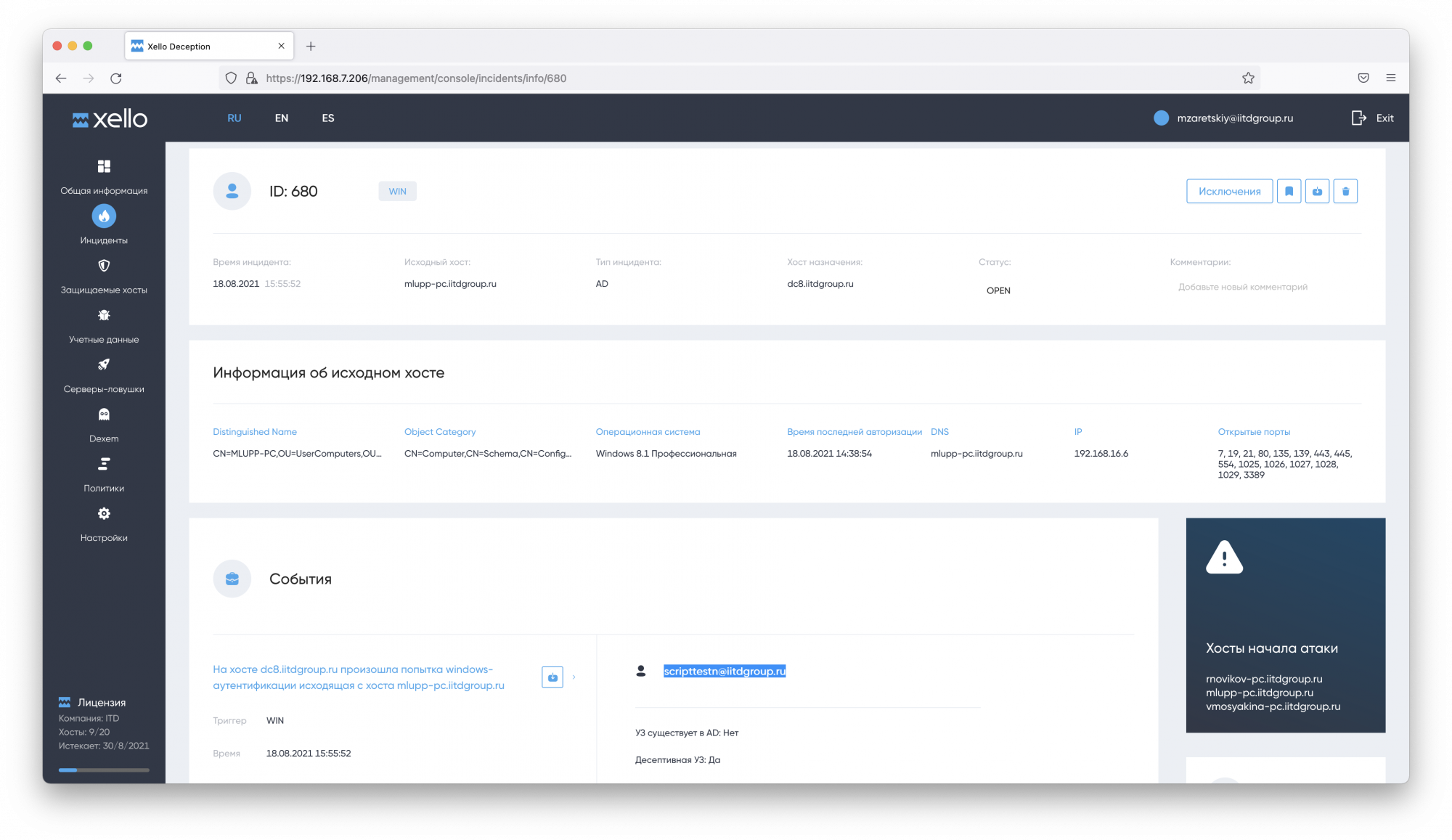Open Серверы-ловушки rocket icon

104,364
